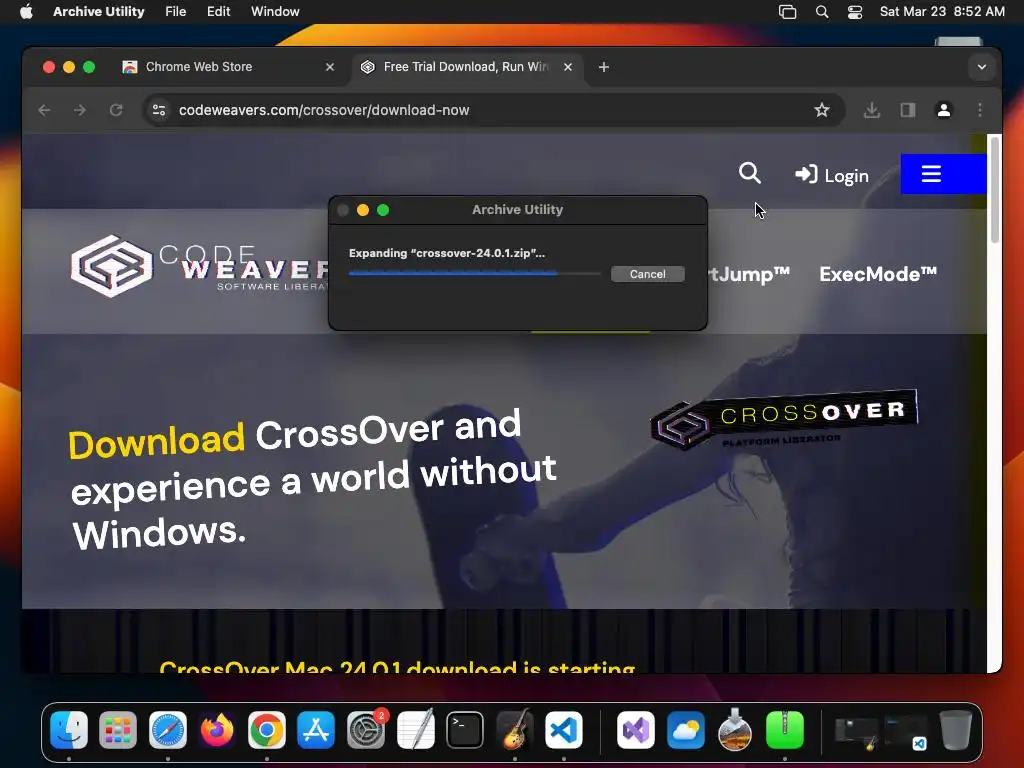Open Stage Manager icon in menu bar
Screen dimensions: 1024x768
pos(788,12)
